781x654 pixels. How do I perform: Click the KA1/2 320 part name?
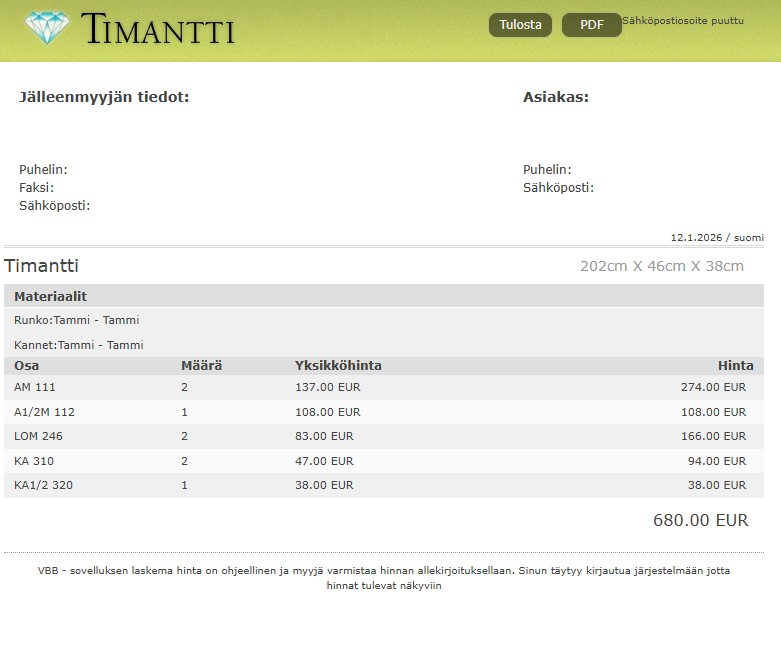[44, 485]
